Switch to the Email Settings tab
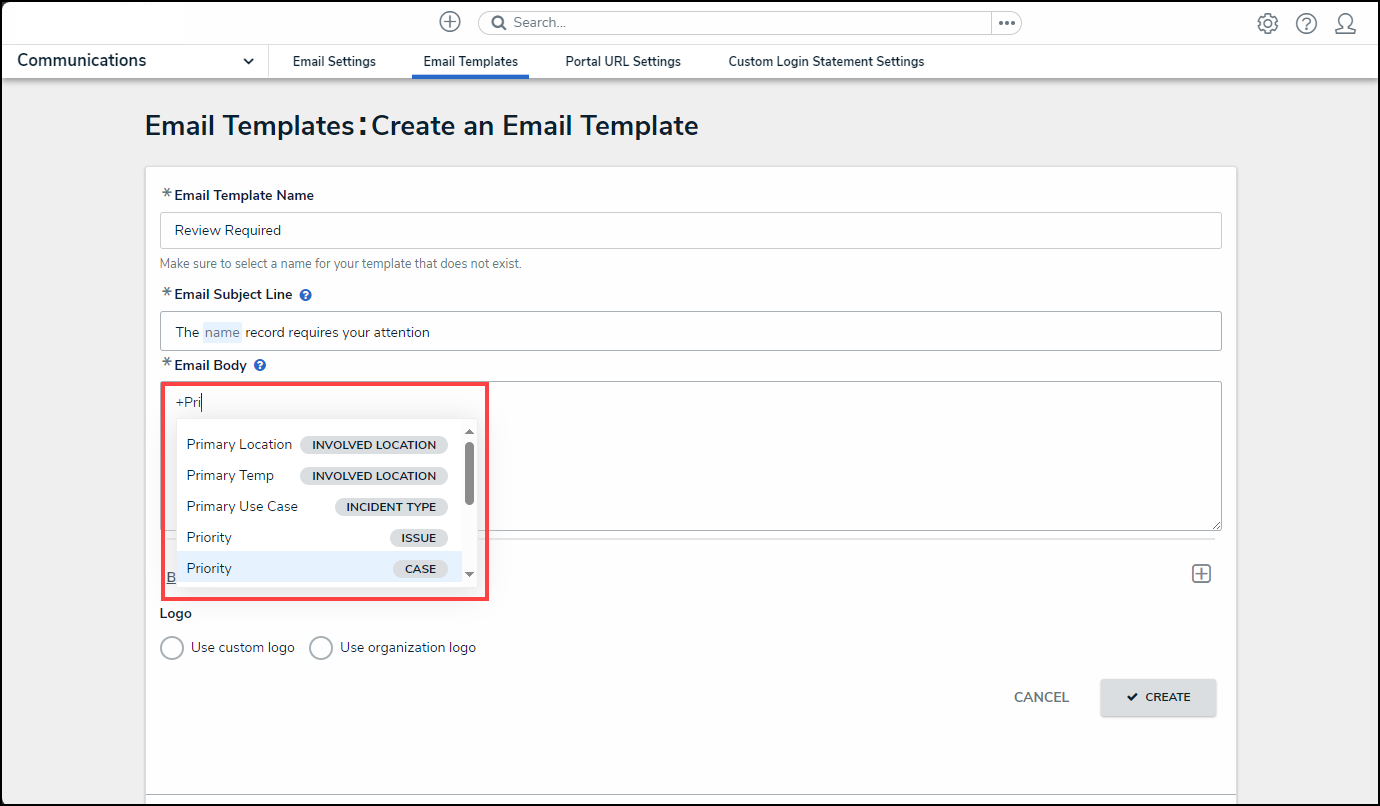The width and height of the screenshot is (1380, 806). [334, 61]
